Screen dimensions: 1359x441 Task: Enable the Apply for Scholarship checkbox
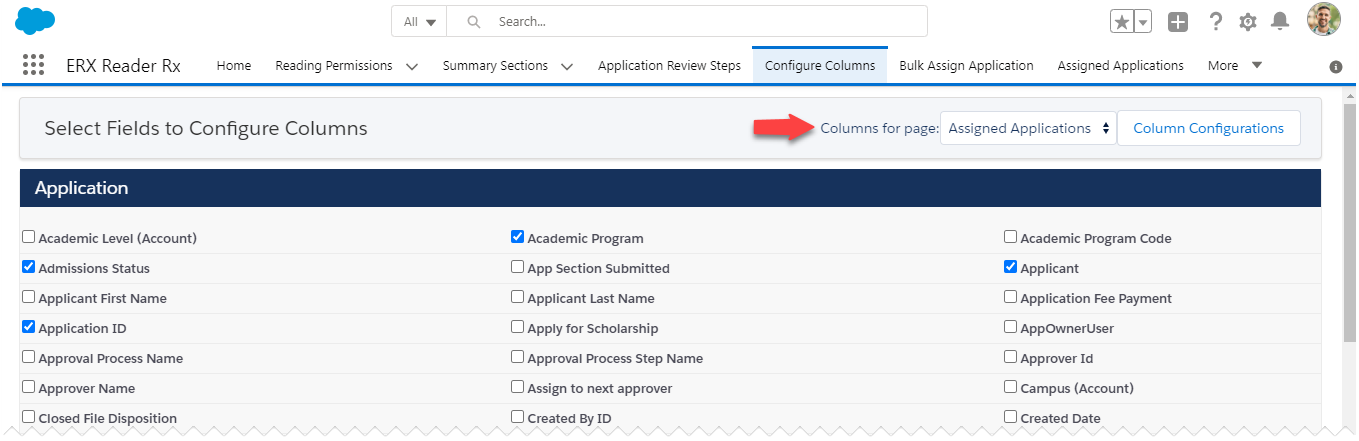click(517, 328)
